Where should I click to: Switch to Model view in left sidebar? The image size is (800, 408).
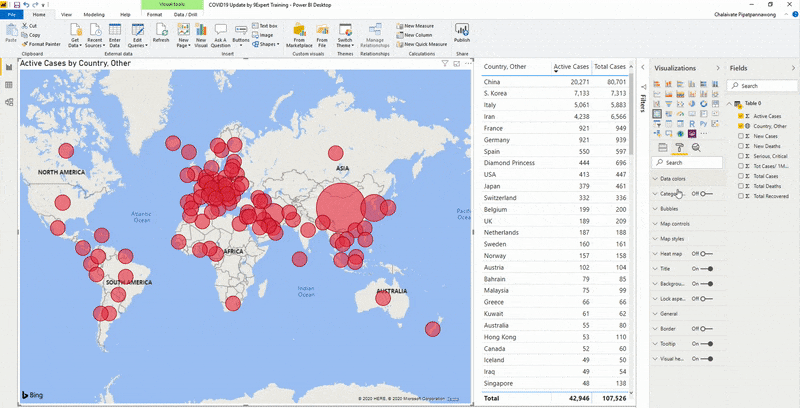pos(9,102)
